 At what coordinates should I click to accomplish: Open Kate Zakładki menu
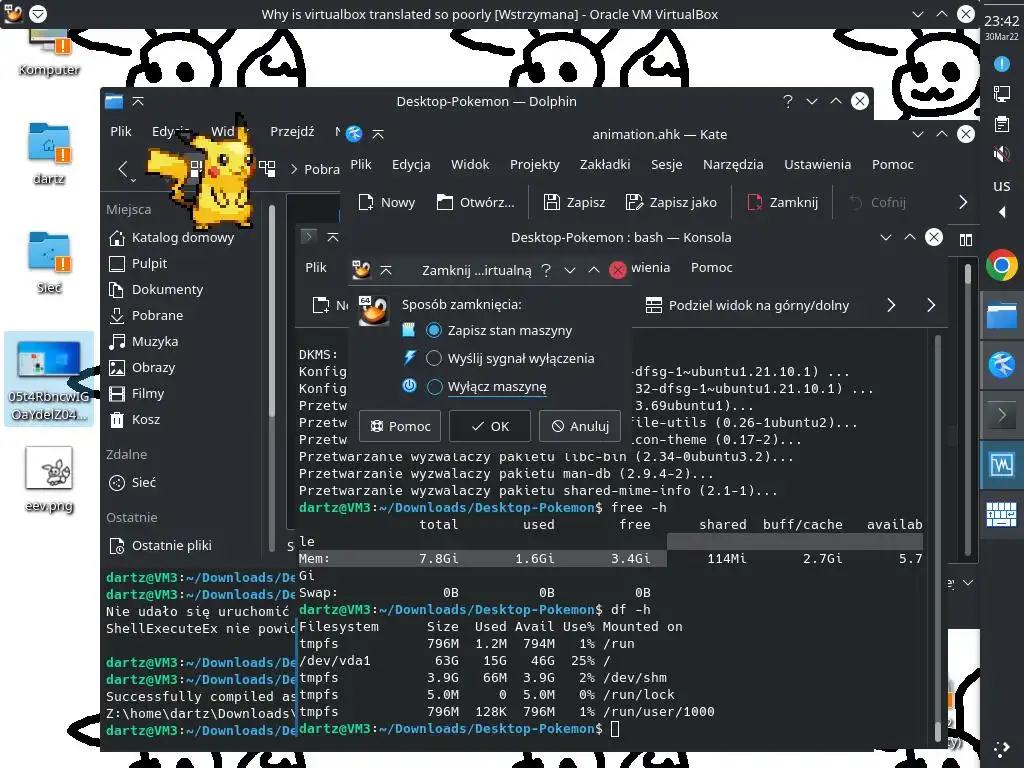click(605, 165)
